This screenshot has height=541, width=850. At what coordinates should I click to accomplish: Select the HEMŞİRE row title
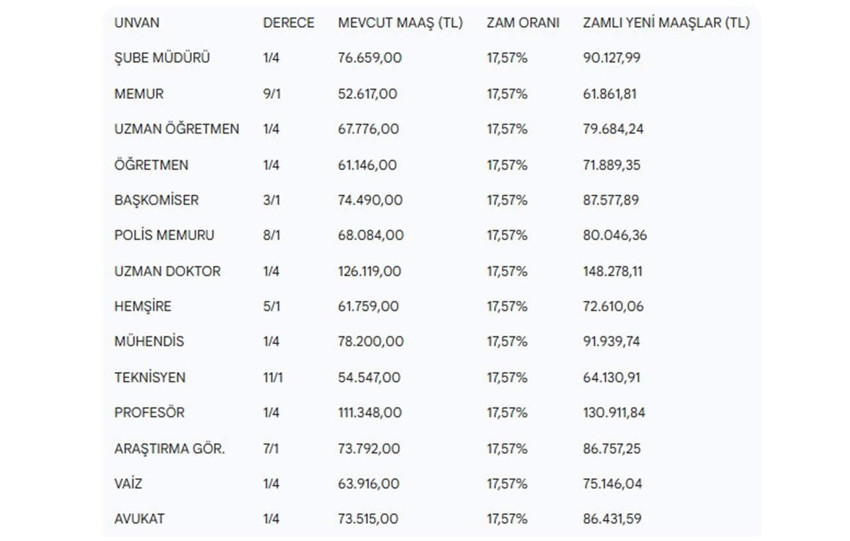coord(144,307)
